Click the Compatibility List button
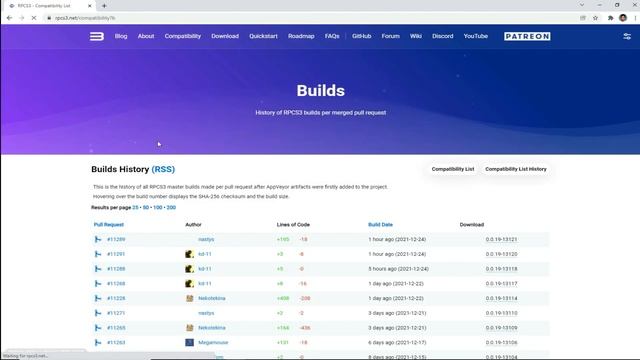The image size is (640, 360). pos(453,169)
